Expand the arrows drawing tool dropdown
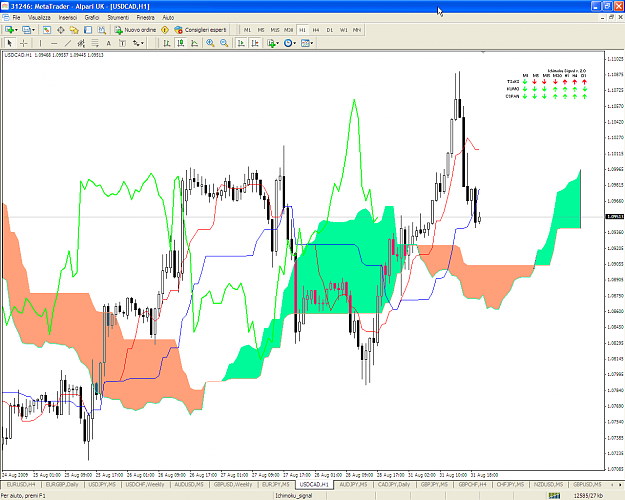The height and width of the screenshot is (500, 625). click(142, 43)
